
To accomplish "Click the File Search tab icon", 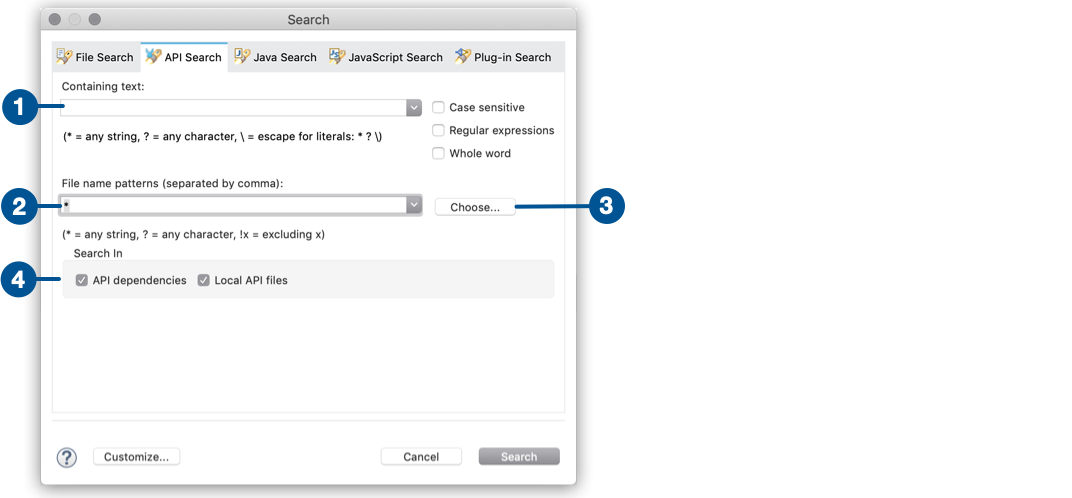I will tap(64, 57).
